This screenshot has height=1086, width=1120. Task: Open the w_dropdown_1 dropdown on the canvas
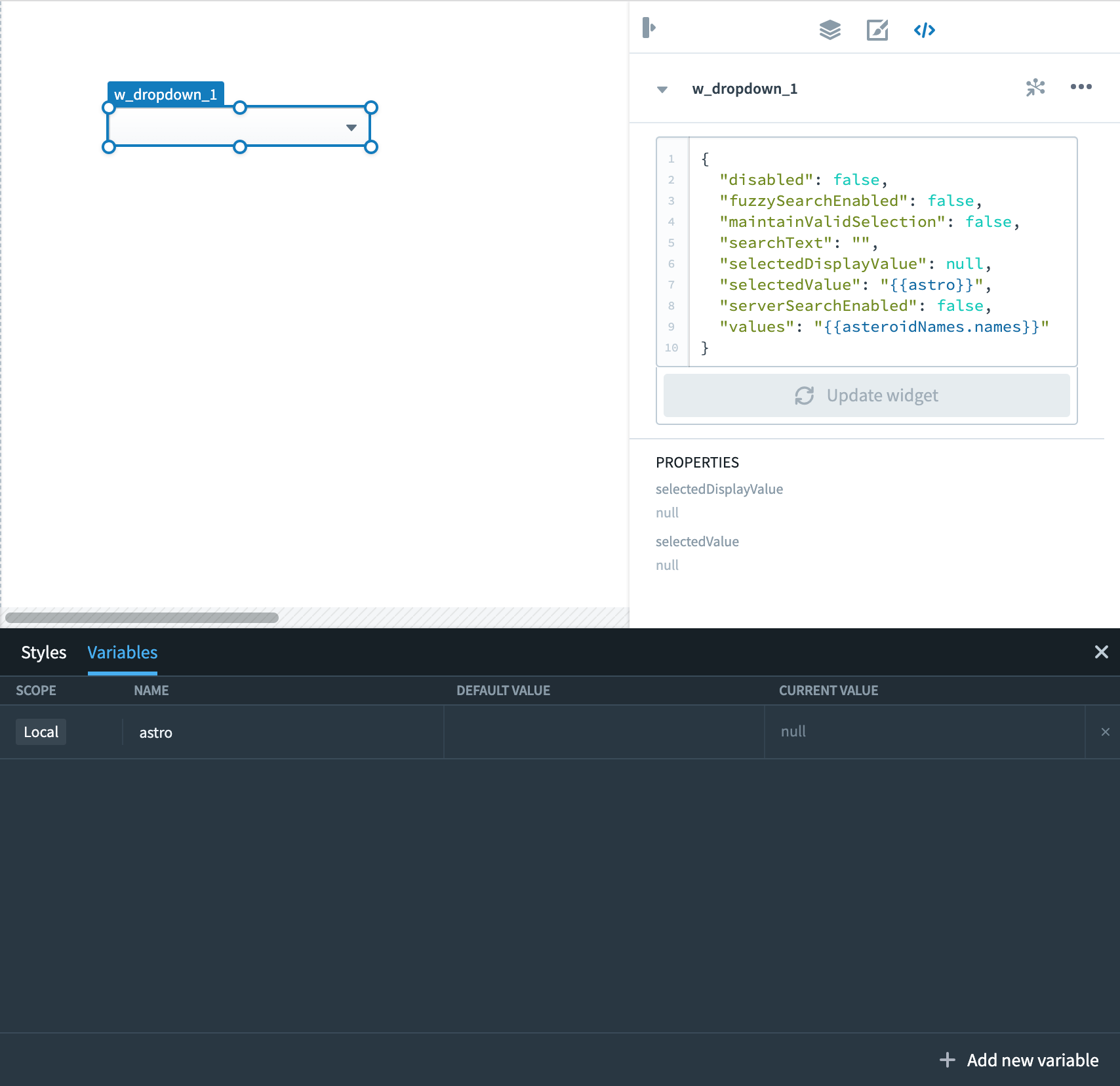click(240, 127)
